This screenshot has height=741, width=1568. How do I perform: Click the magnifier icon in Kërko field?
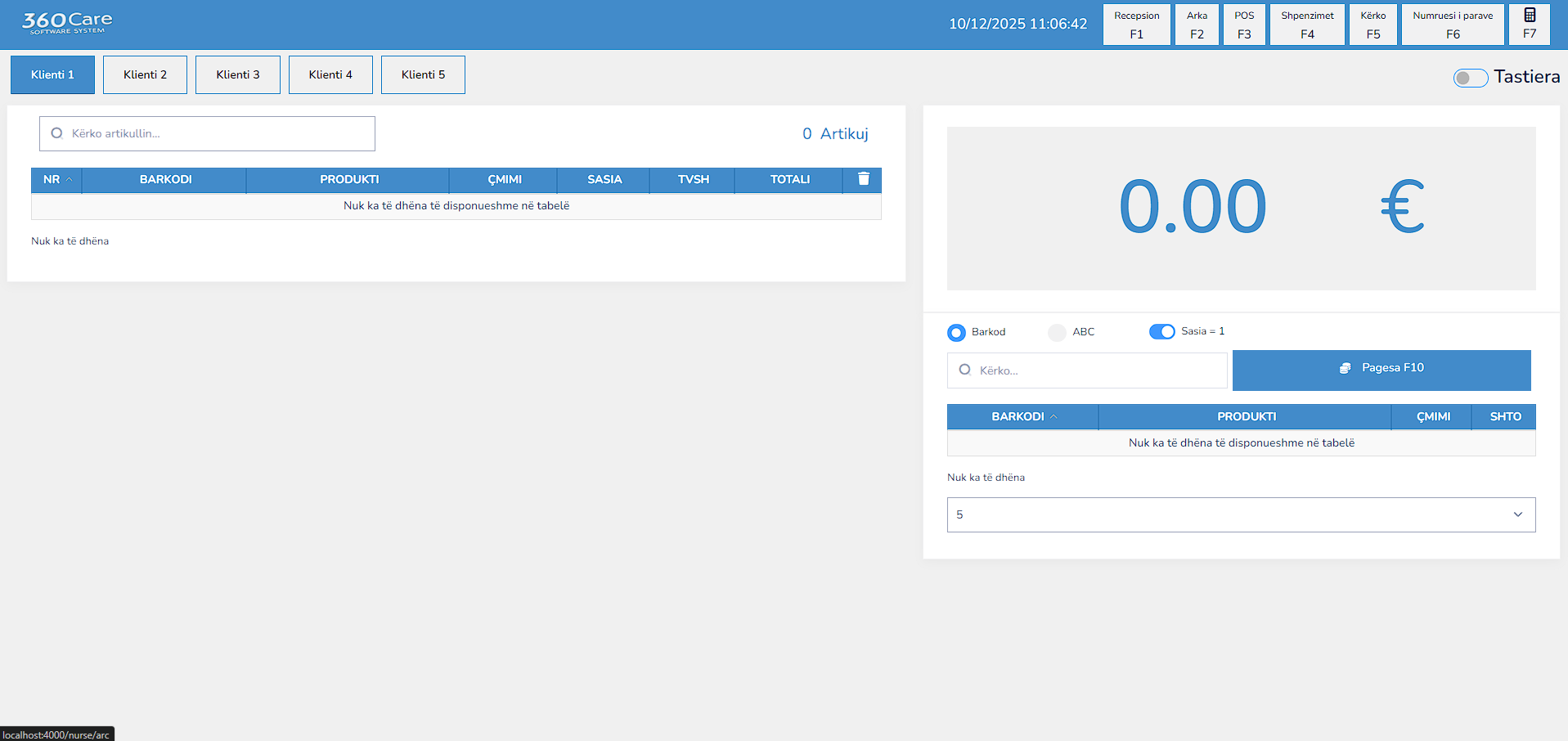[965, 370]
